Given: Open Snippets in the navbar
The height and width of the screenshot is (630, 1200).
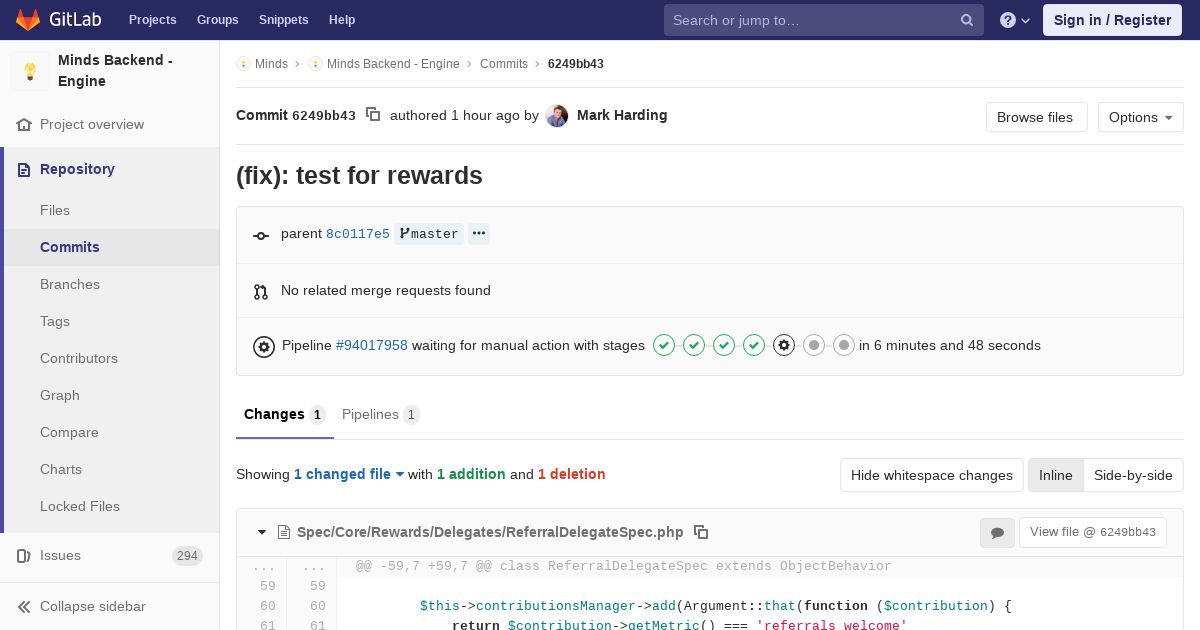Looking at the screenshot, I should (x=283, y=20).
